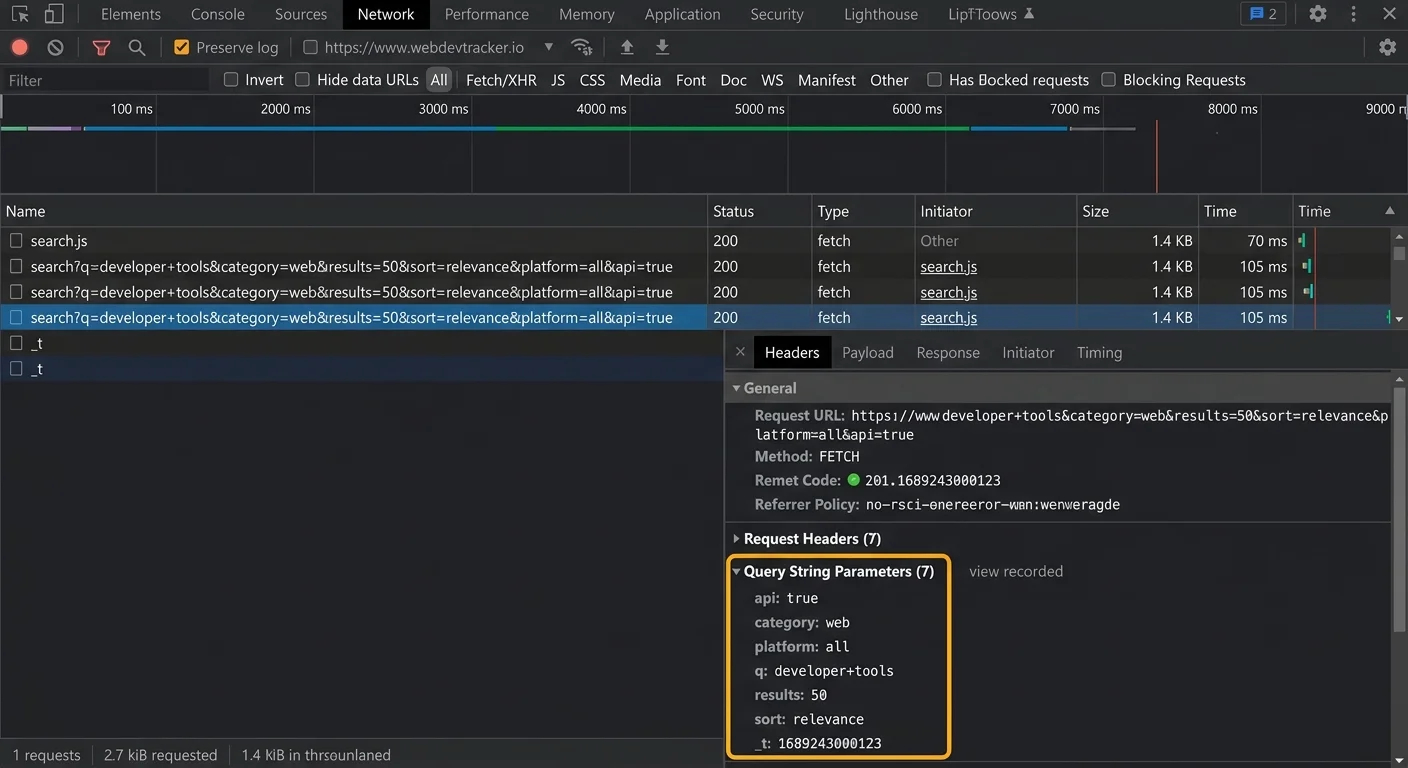This screenshot has width=1408, height=768.
Task: Show the Payload tab of request
Action: click(x=868, y=352)
